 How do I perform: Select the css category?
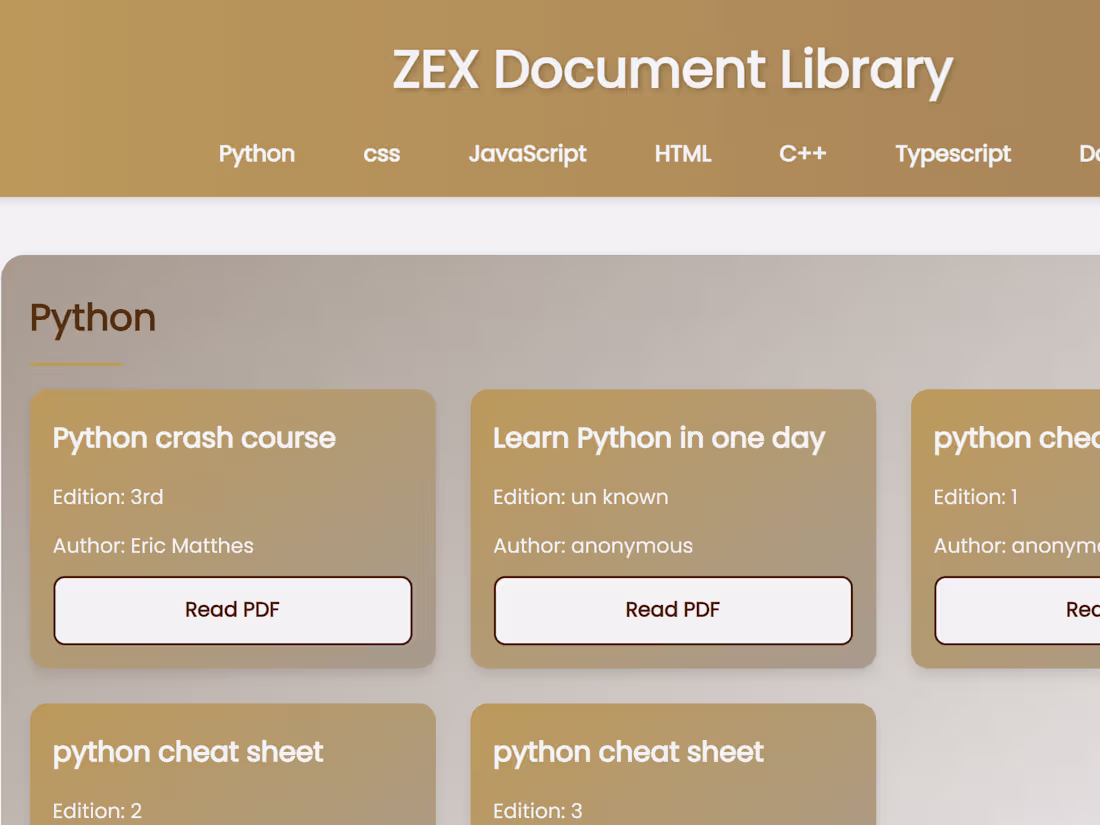coord(381,154)
